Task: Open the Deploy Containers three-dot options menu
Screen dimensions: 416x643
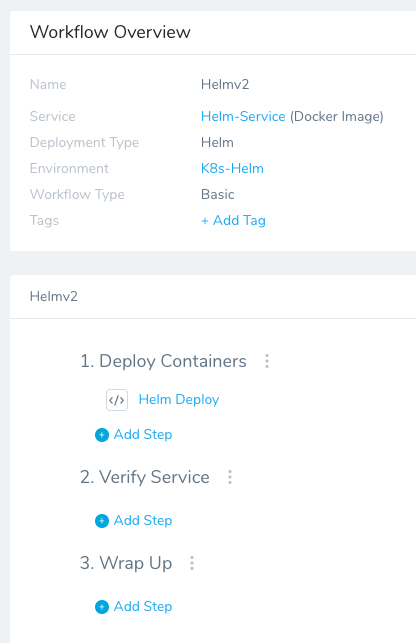Action: [267, 361]
